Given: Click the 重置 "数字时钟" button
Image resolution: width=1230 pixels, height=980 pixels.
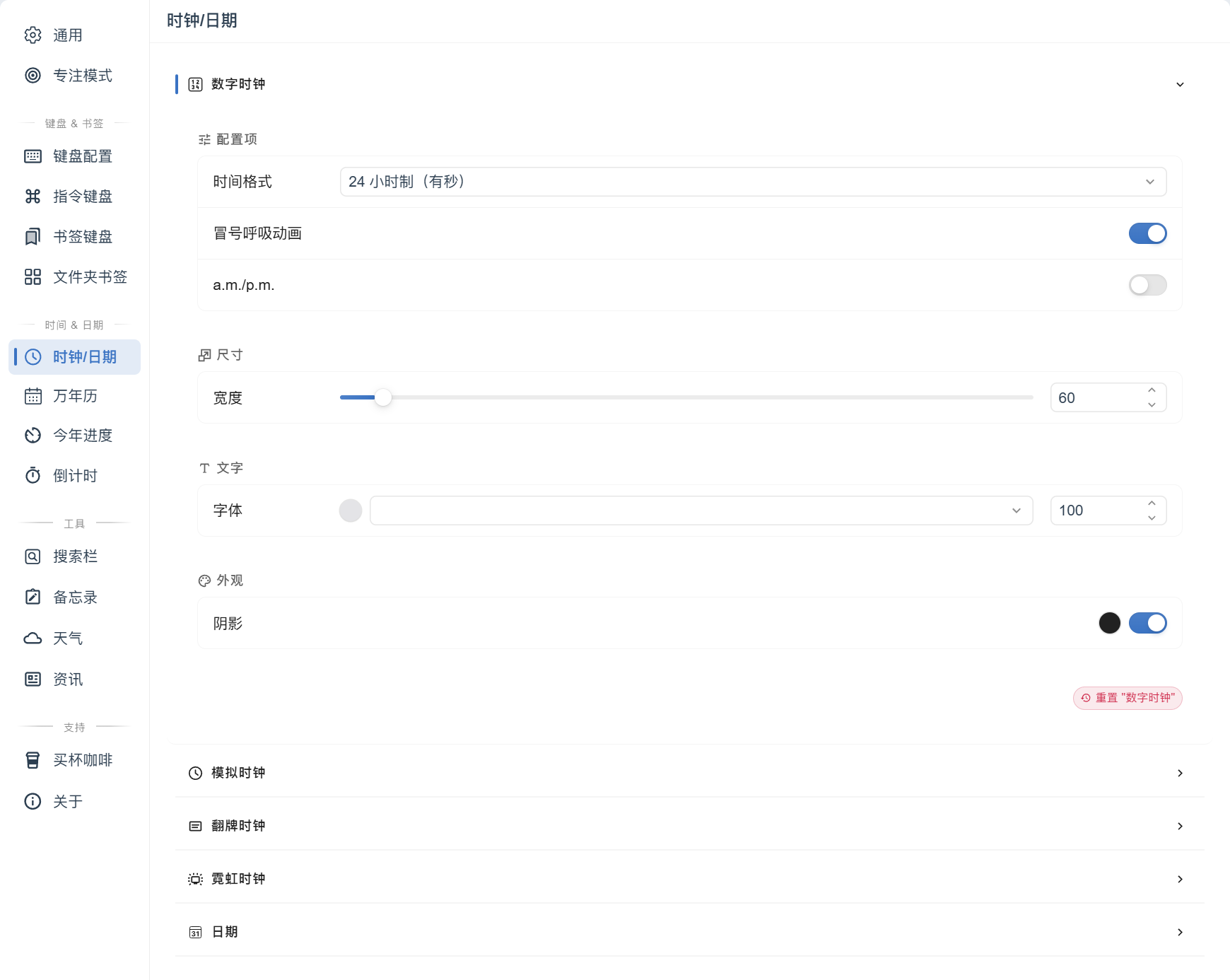Looking at the screenshot, I should coord(1127,698).
